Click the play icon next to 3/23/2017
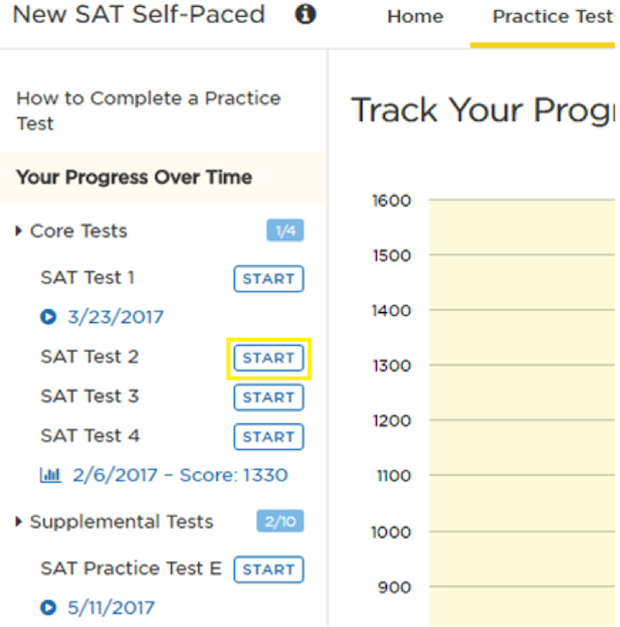 (48, 317)
